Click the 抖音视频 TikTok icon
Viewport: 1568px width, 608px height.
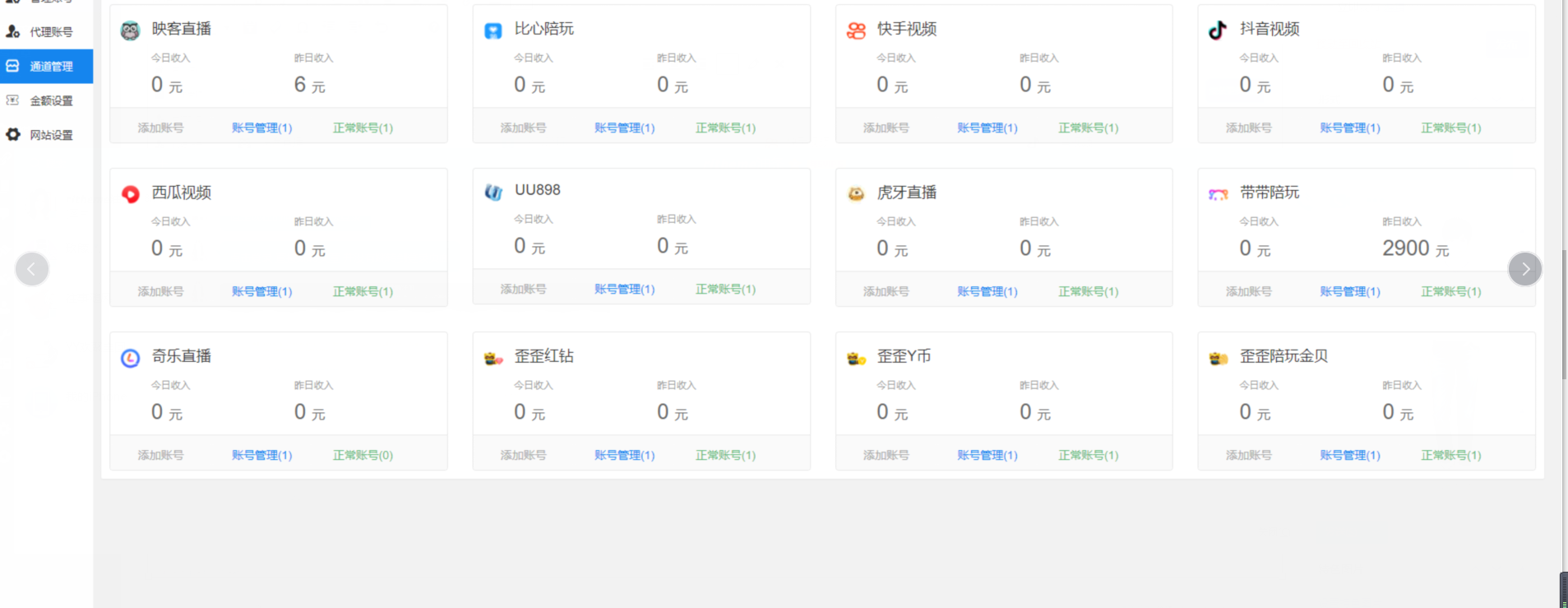pyautogui.click(x=1218, y=30)
